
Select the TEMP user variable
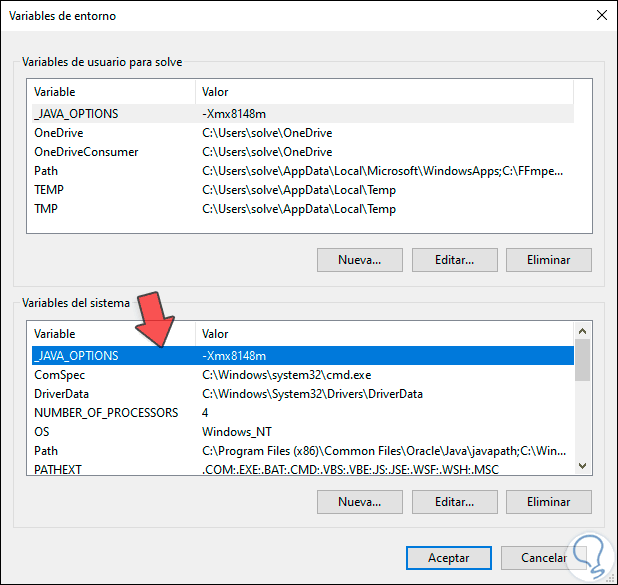[x=49, y=190]
